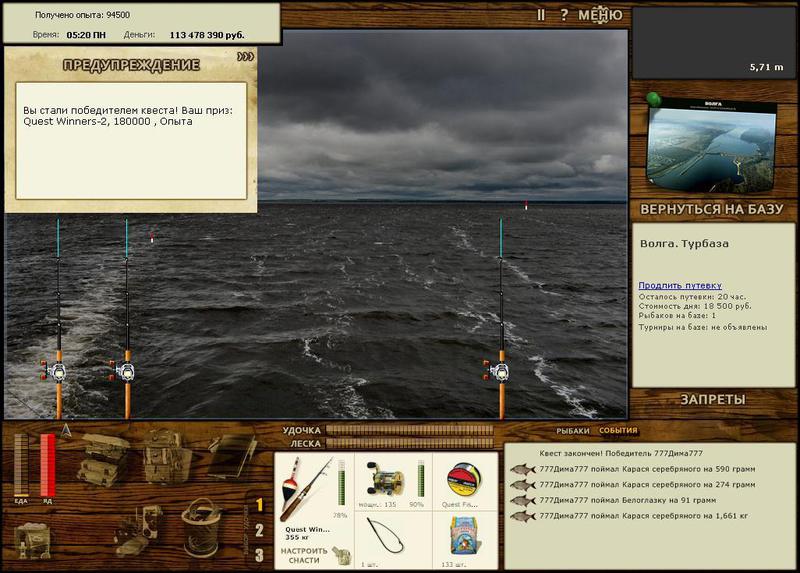Click 'Квест закончен! Победитель 777Дима777' event
Viewport: 800px width, 573px height.
coord(621,453)
